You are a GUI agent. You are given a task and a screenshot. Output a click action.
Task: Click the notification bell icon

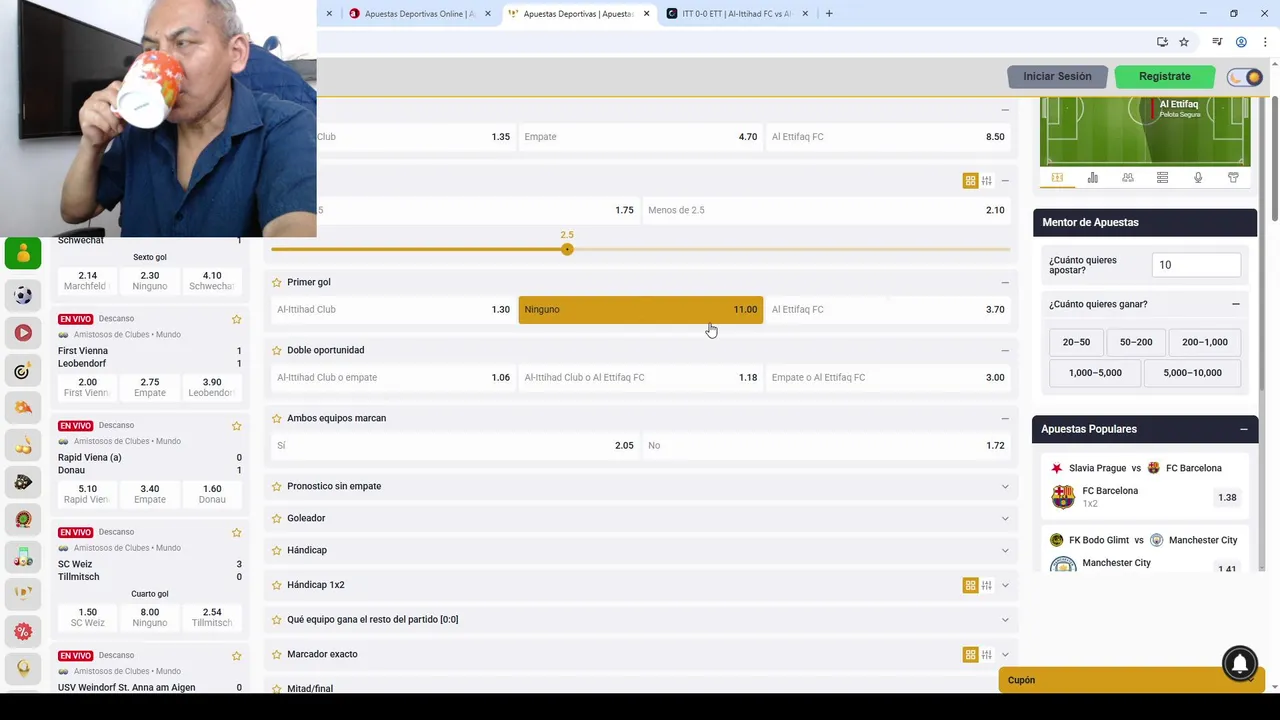point(1240,663)
